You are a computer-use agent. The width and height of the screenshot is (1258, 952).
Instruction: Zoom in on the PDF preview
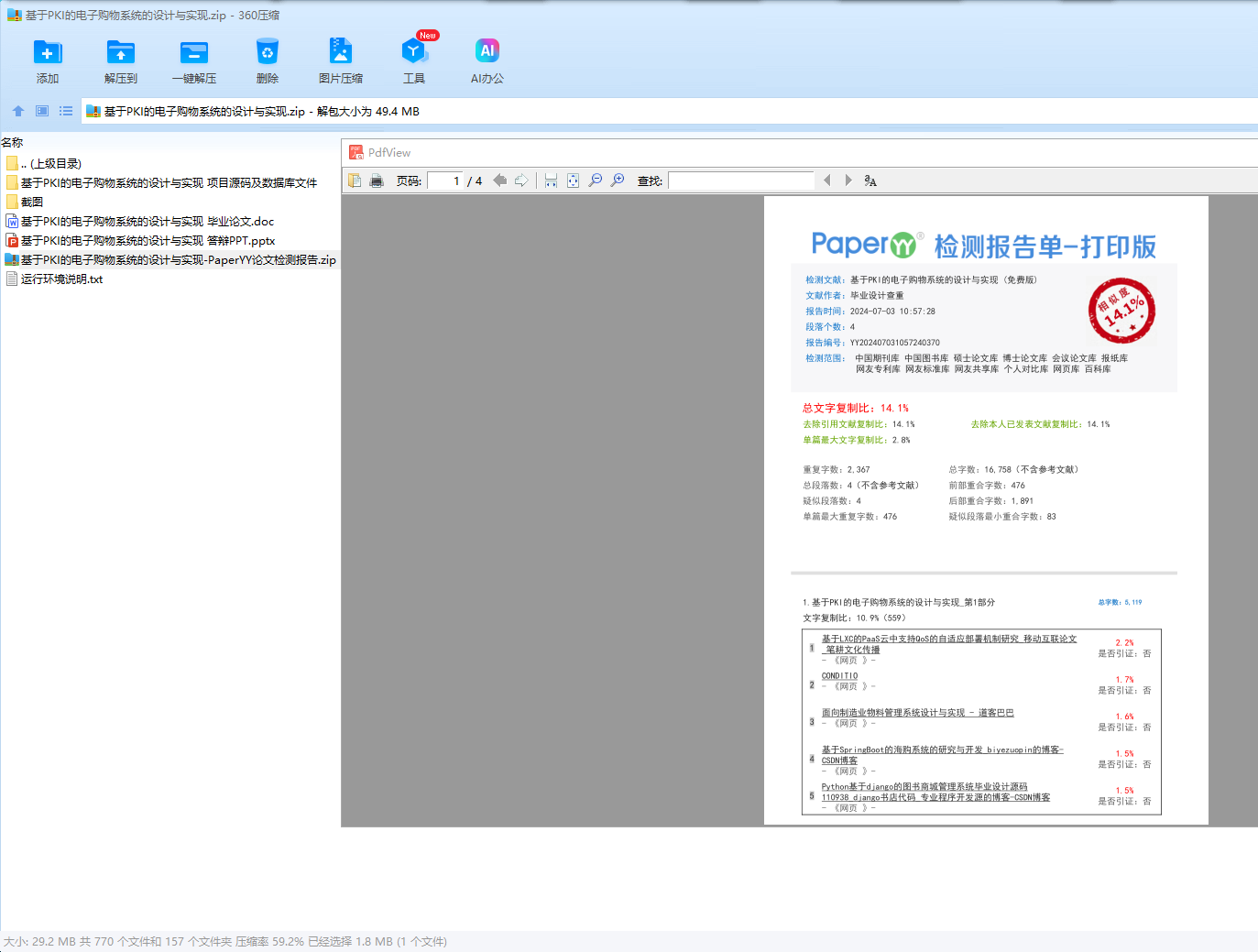pyautogui.click(x=618, y=181)
